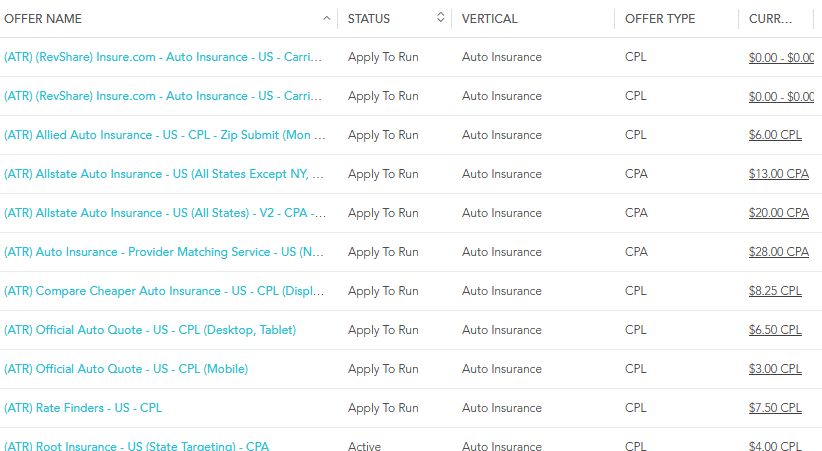Toggle Status column sort arrows
Viewport: 822px width, 451px height.
pyautogui.click(x=440, y=18)
